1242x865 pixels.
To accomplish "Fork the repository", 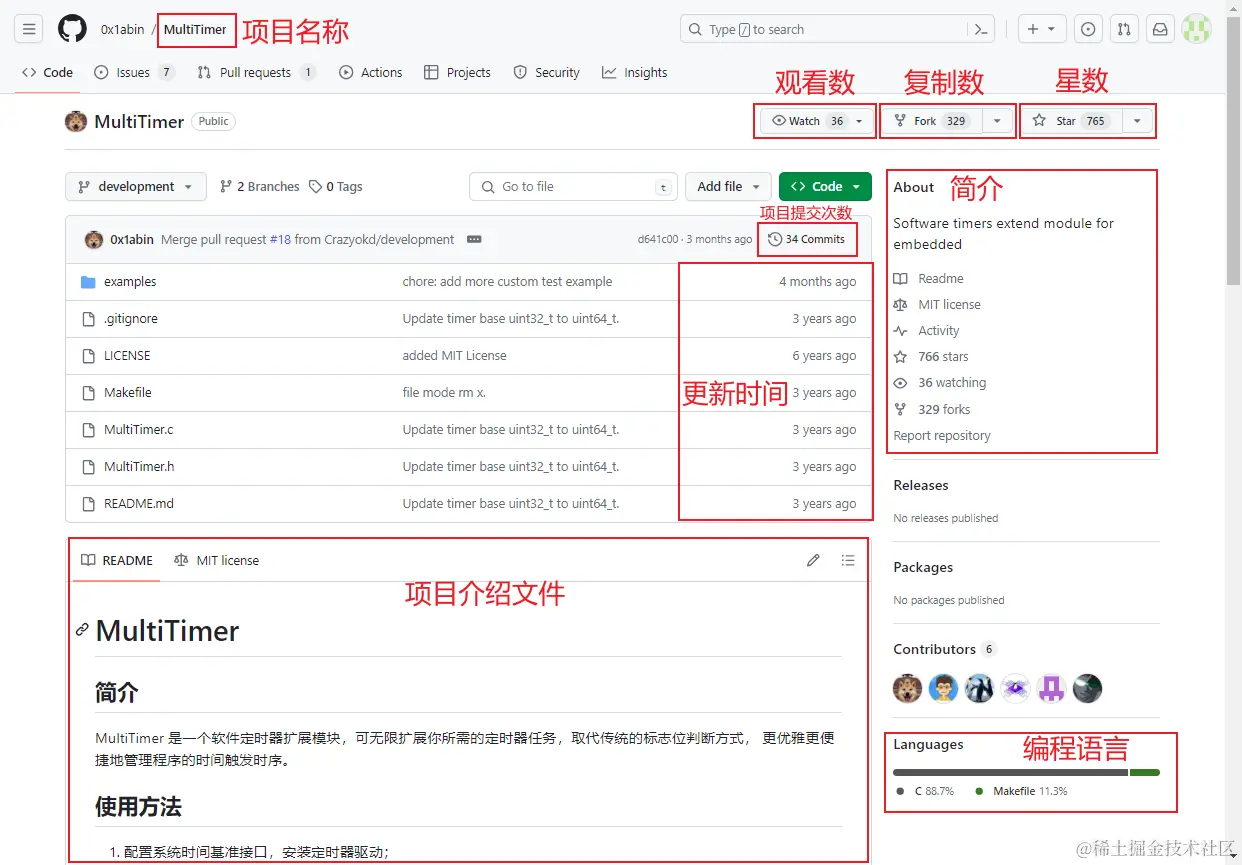I will click(931, 121).
